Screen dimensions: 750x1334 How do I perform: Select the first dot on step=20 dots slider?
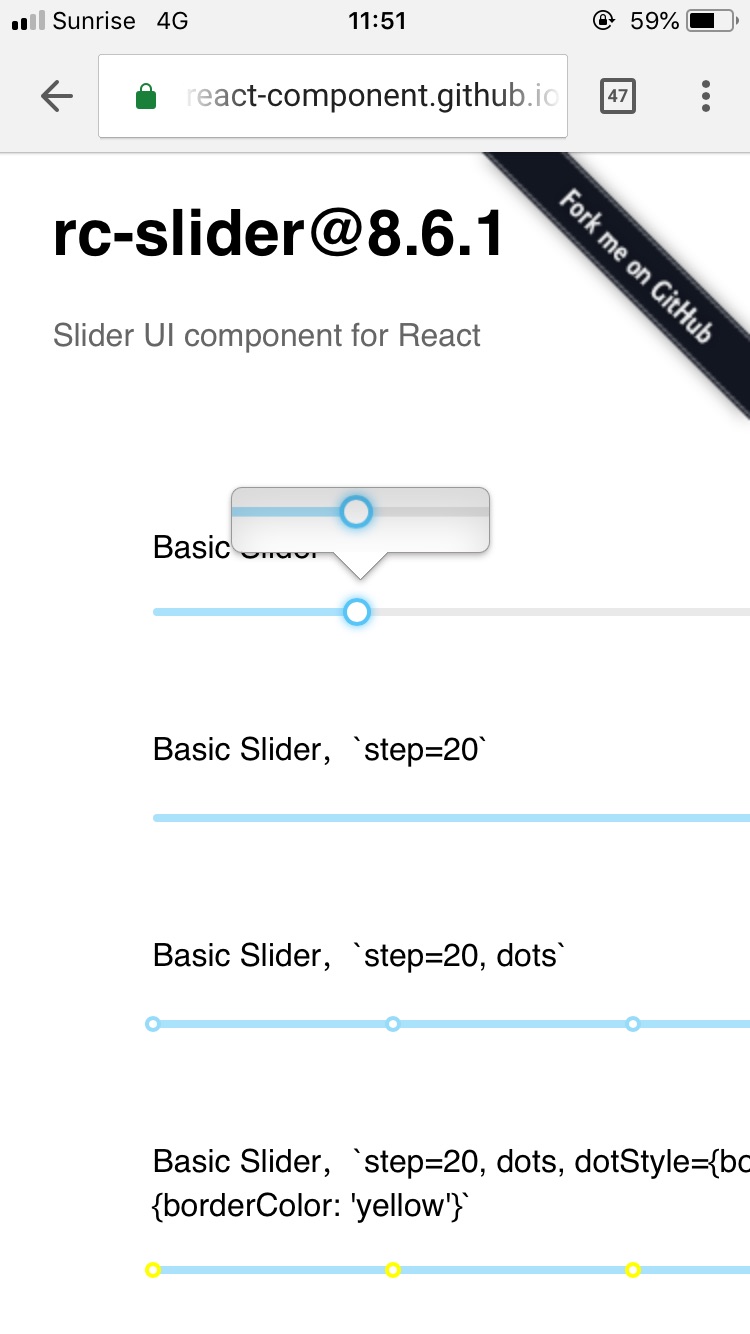coord(152,1023)
